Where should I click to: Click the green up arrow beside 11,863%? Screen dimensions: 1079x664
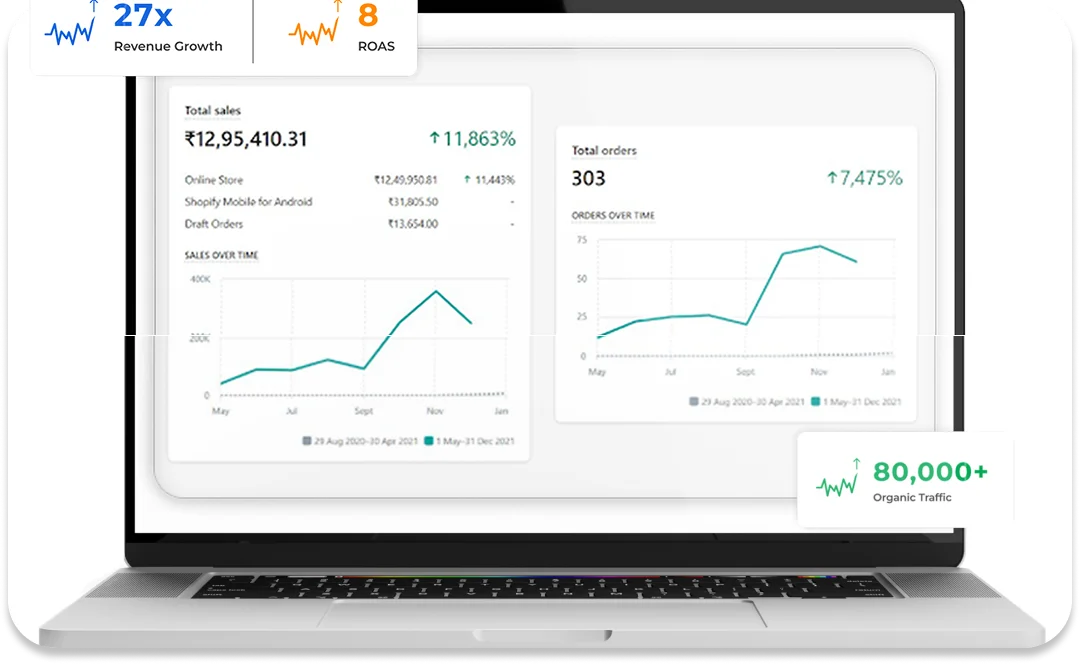click(434, 139)
